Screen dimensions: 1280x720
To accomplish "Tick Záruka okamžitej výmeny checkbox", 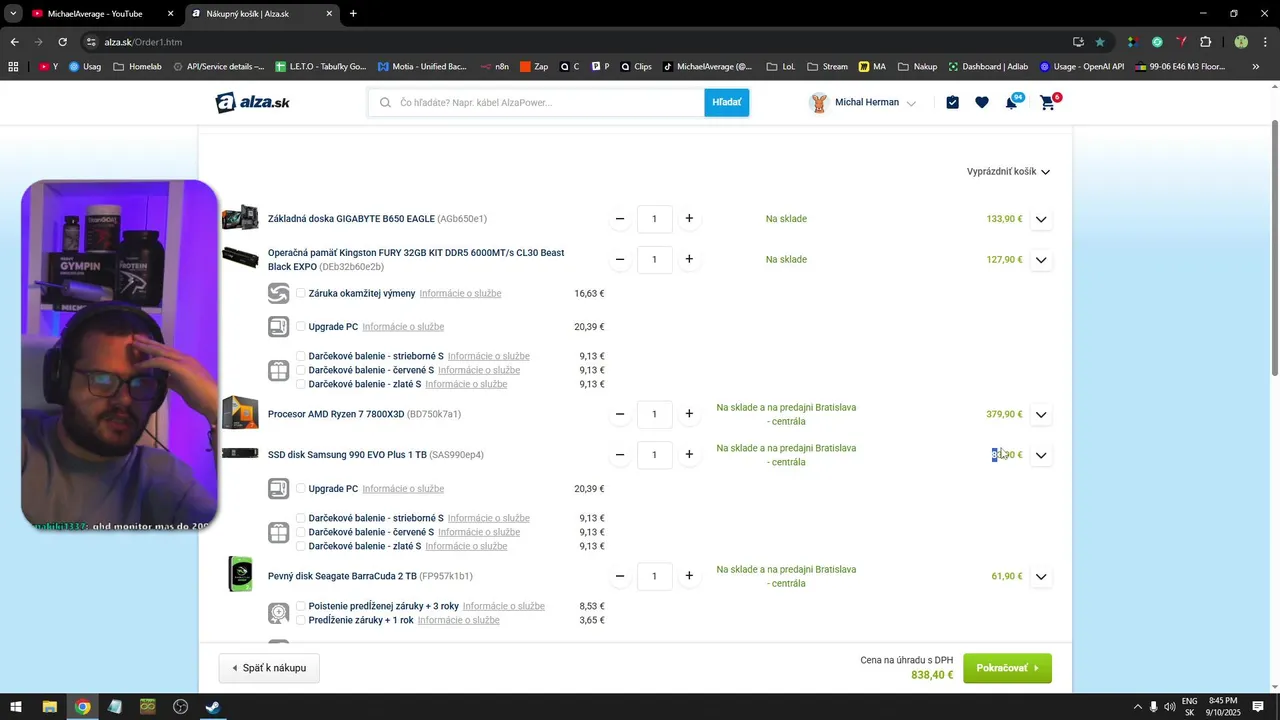I will [301, 293].
